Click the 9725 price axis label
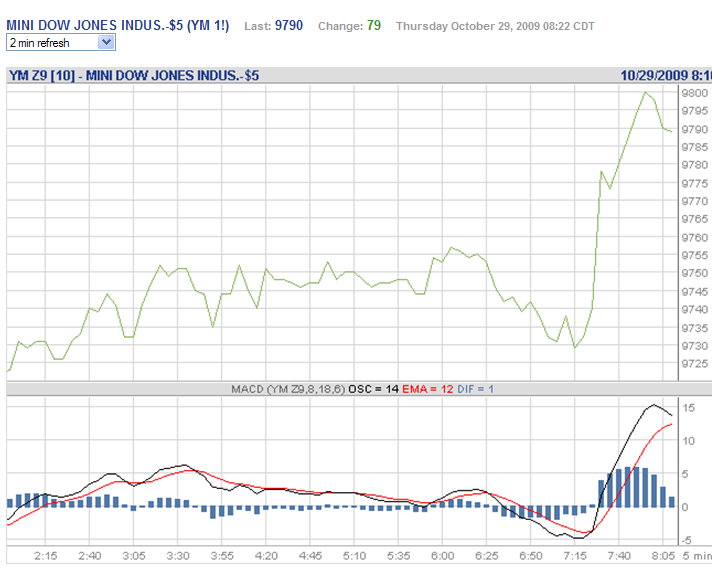This screenshot has height=573, width=712. tap(694, 363)
